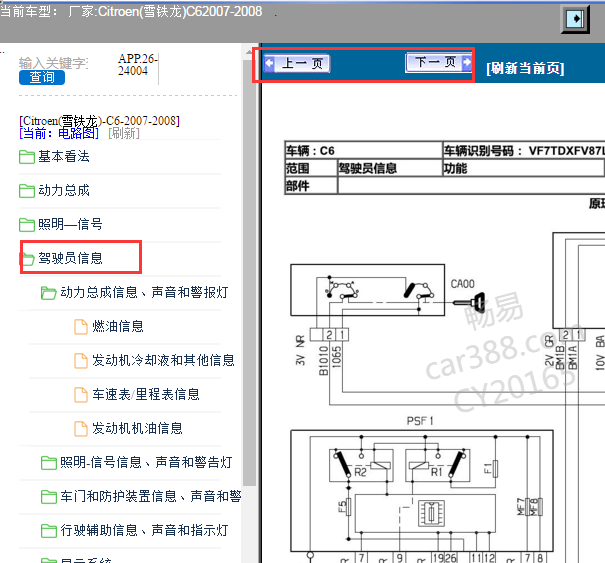Click the 驾驶员信息 cell in the table
Image resolution: width=605 pixels, height=563 pixels.
390,168
